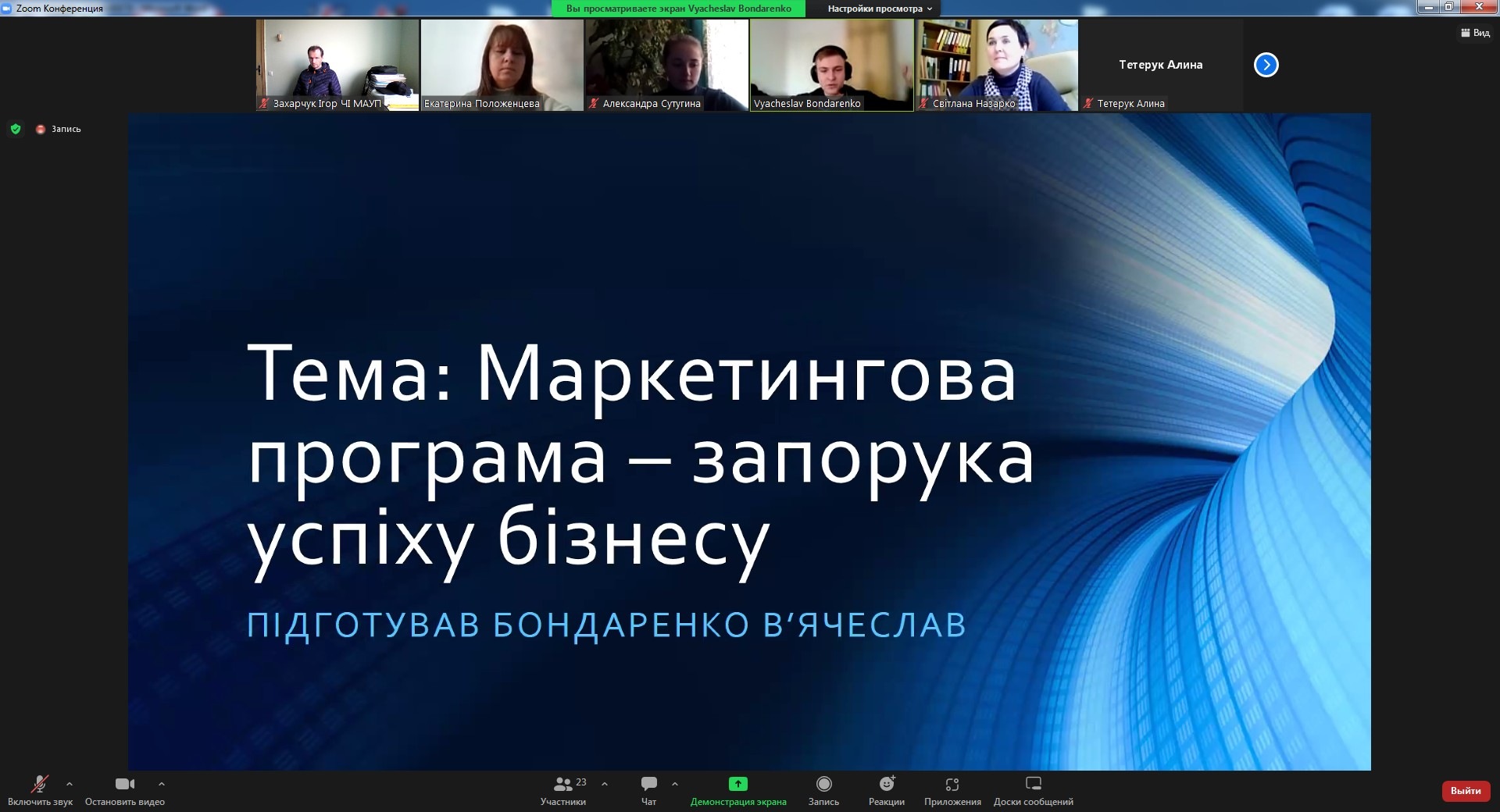Screen dimensions: 1500x812
Task: Click the Zoom app icon in title bar
Action: click(7, 9)
